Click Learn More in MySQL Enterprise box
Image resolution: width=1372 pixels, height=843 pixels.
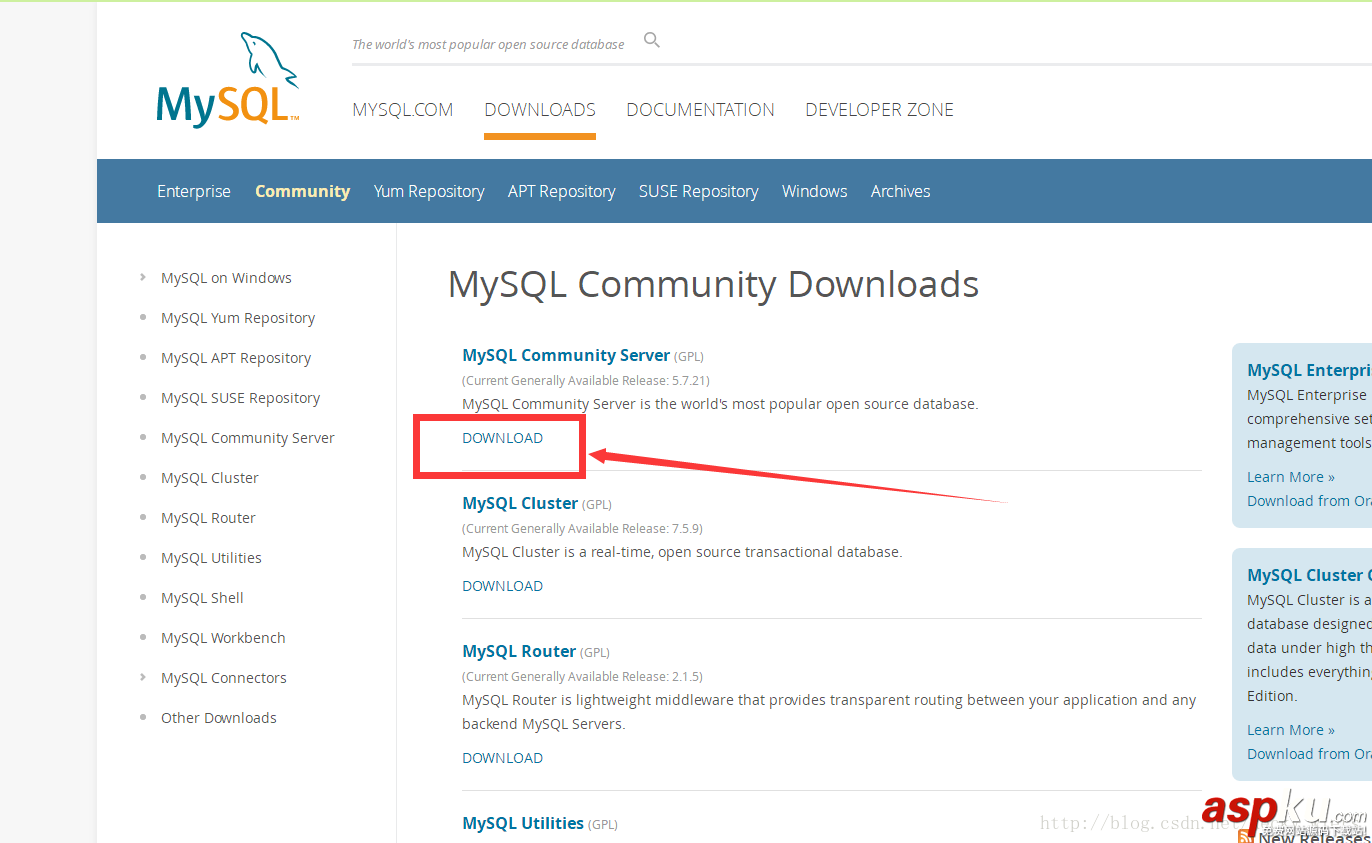1291,477
